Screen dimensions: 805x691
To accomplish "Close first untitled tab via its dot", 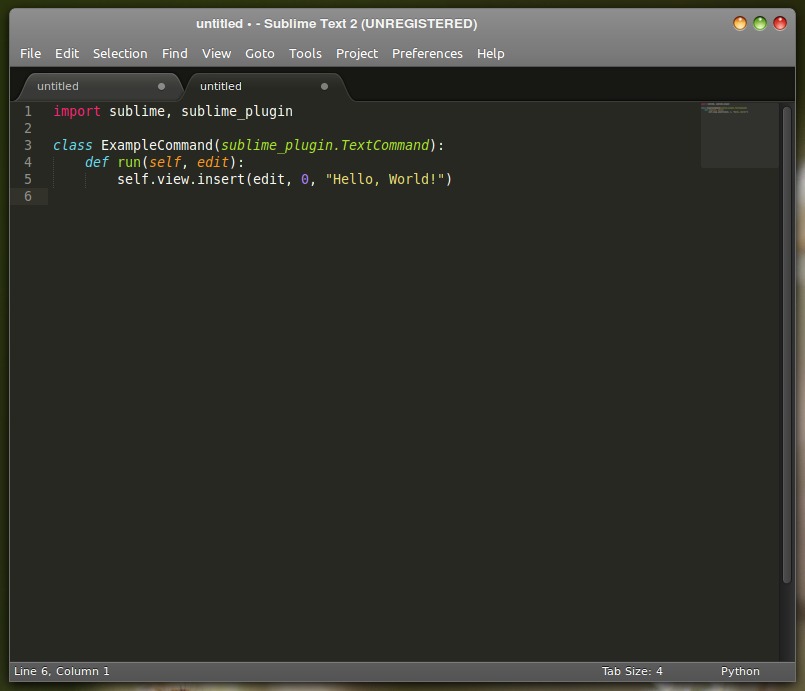I will point(161,86).
